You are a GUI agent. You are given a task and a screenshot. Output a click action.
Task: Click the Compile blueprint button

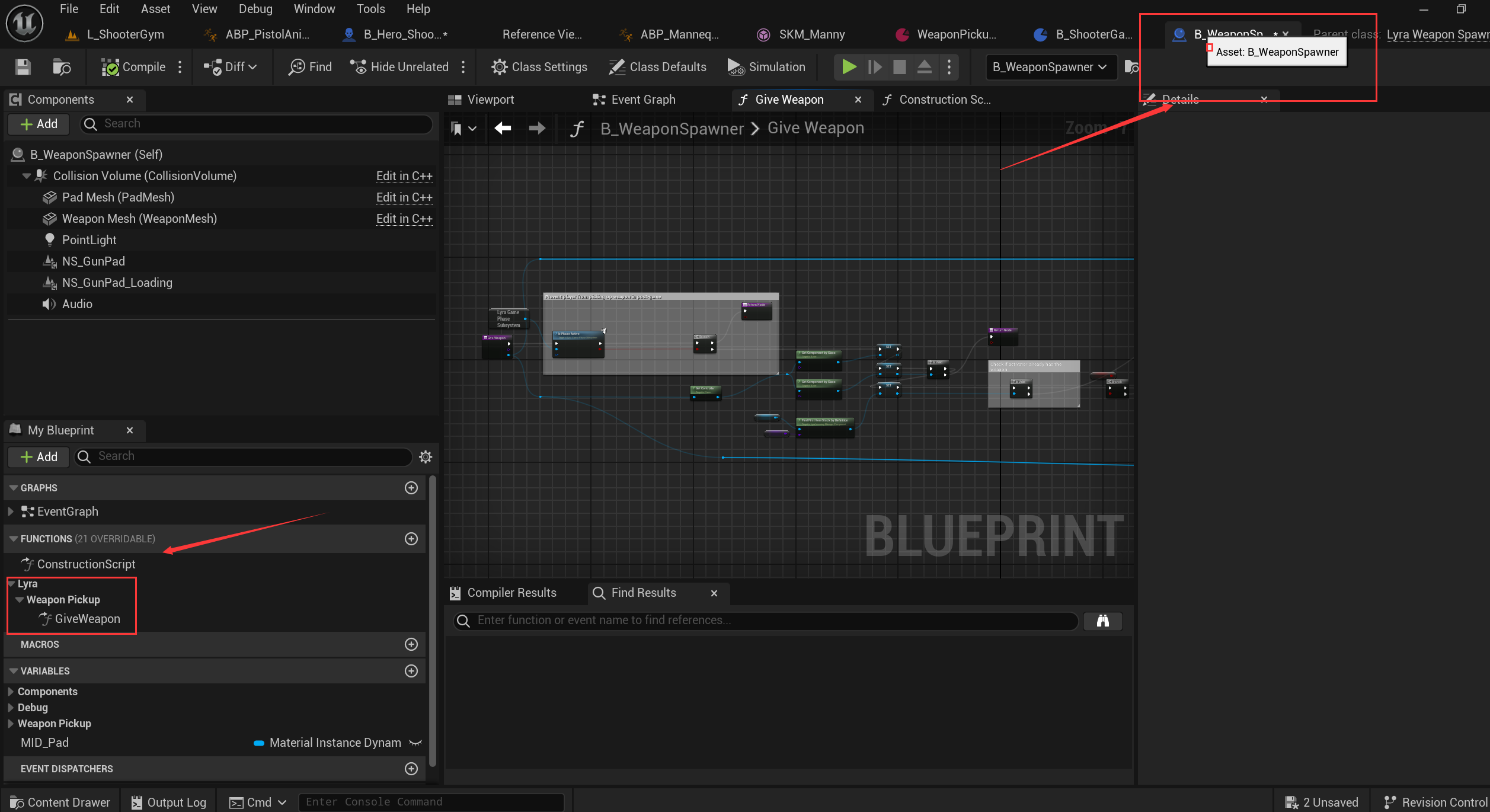coord(134,67)
